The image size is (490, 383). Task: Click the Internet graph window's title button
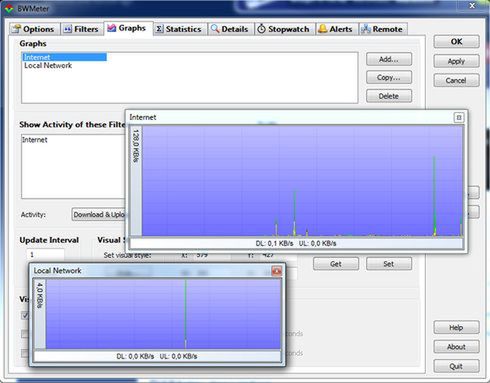tap(459, 117)
